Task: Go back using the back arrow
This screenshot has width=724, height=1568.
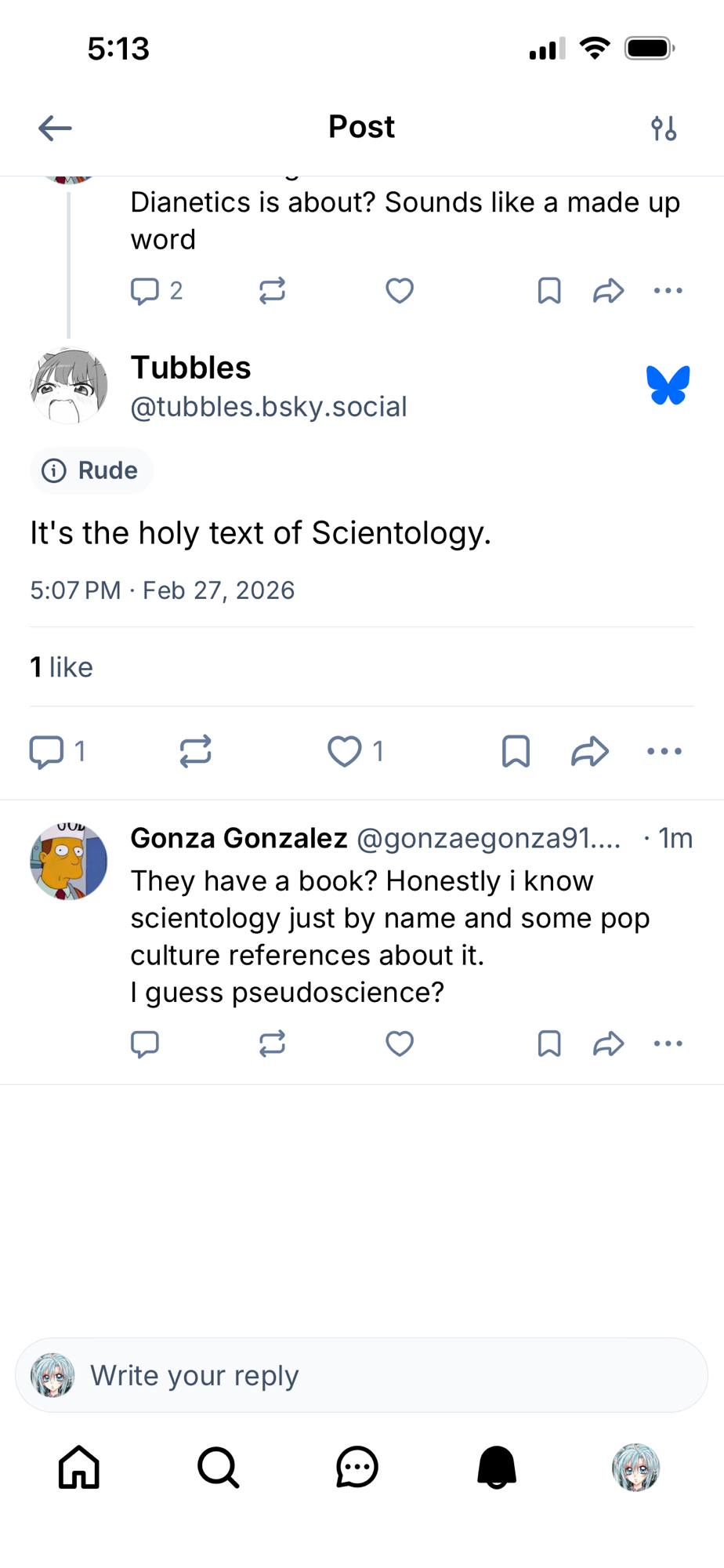Action: pyautogui.click(x=55, y=128)
